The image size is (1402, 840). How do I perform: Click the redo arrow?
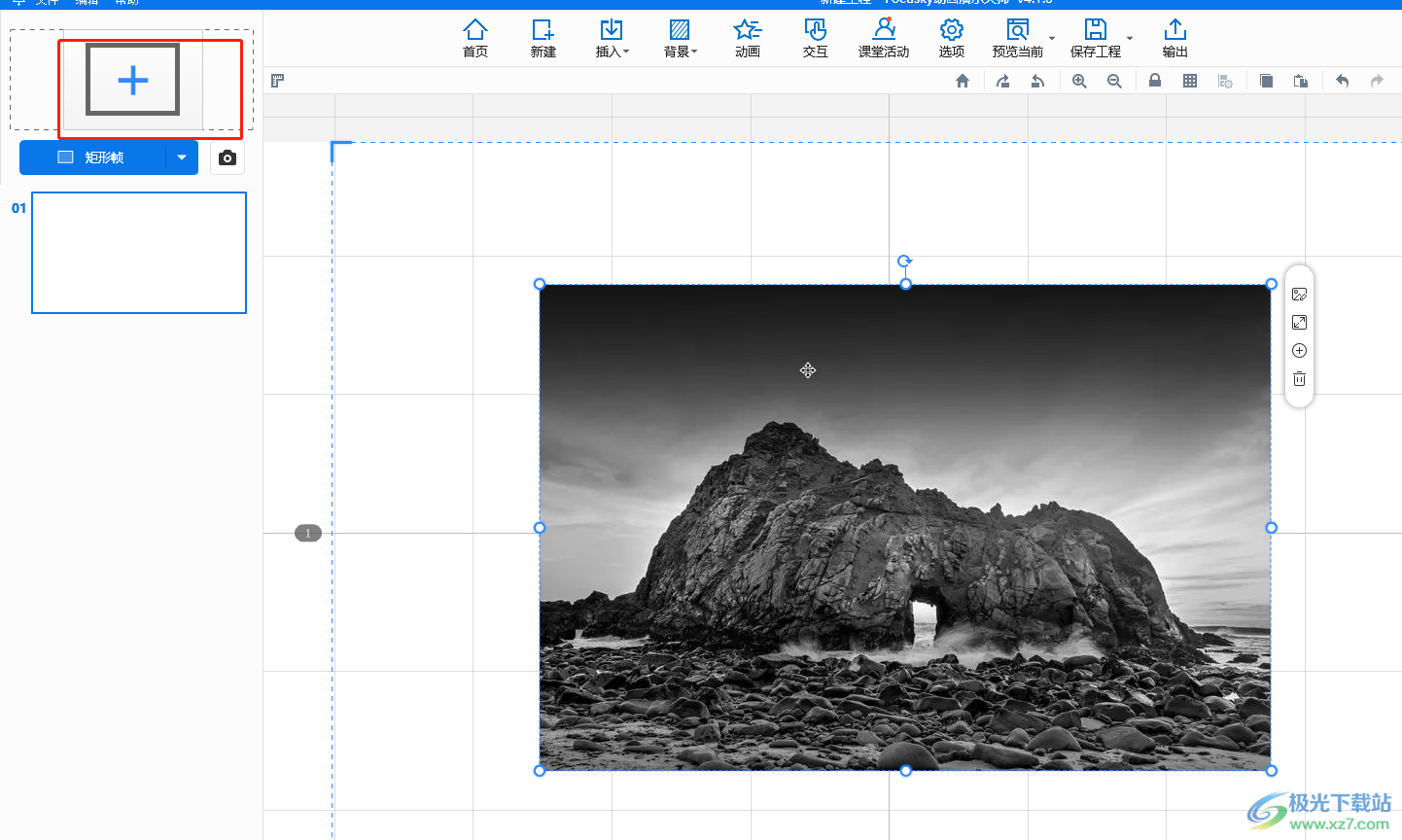point(1377,81)
